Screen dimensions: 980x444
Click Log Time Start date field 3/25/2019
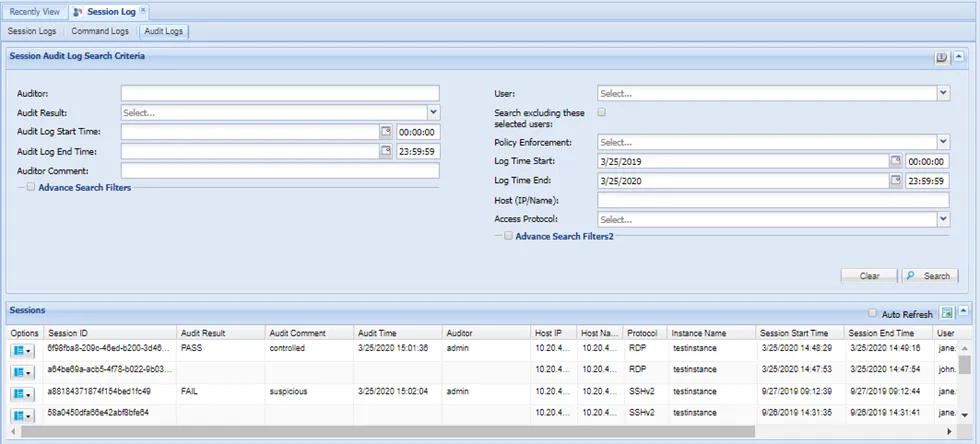[x=744, y=161]
